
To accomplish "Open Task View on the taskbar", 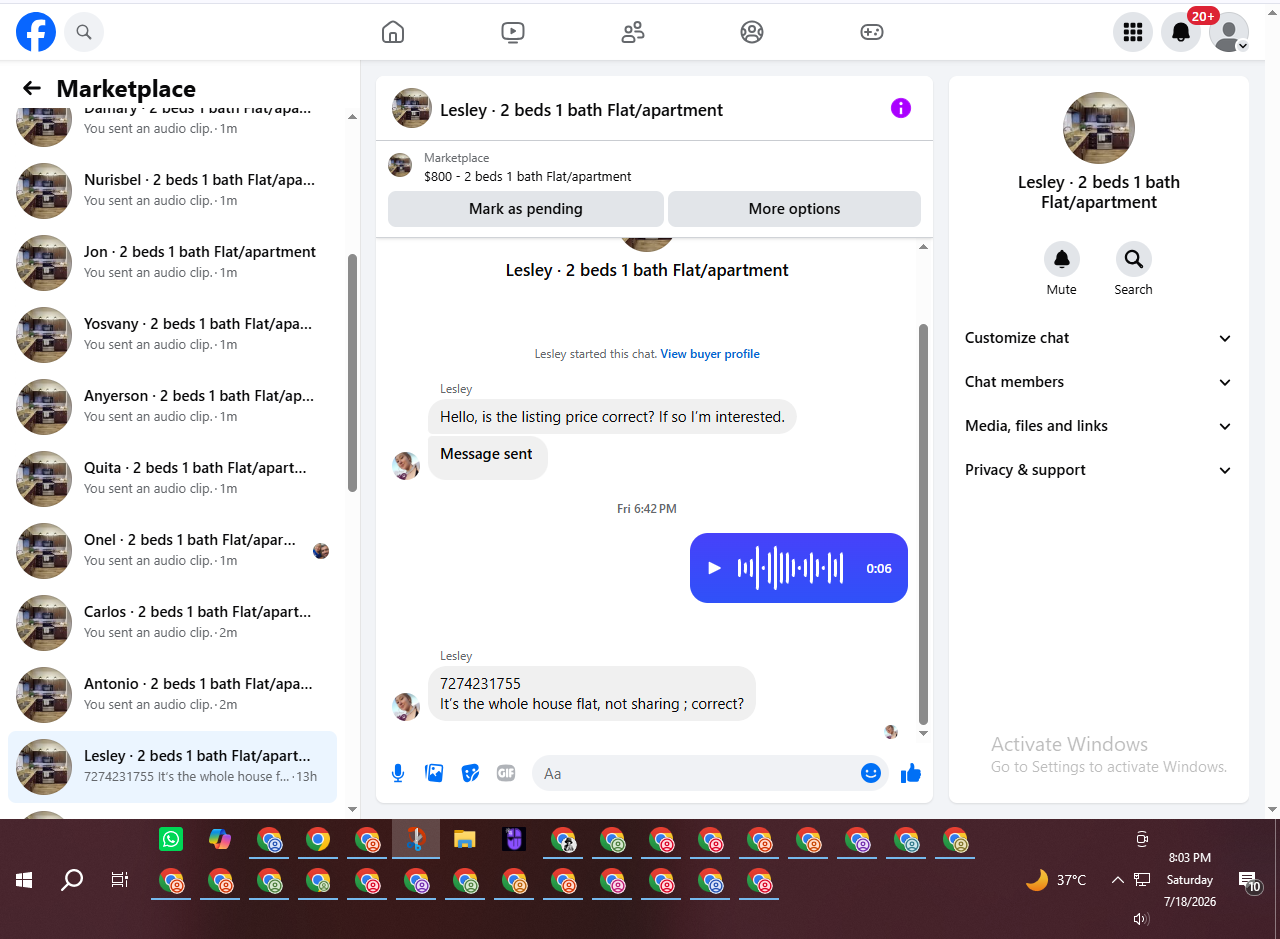I will pyautogui.click(x=120, y=880).
